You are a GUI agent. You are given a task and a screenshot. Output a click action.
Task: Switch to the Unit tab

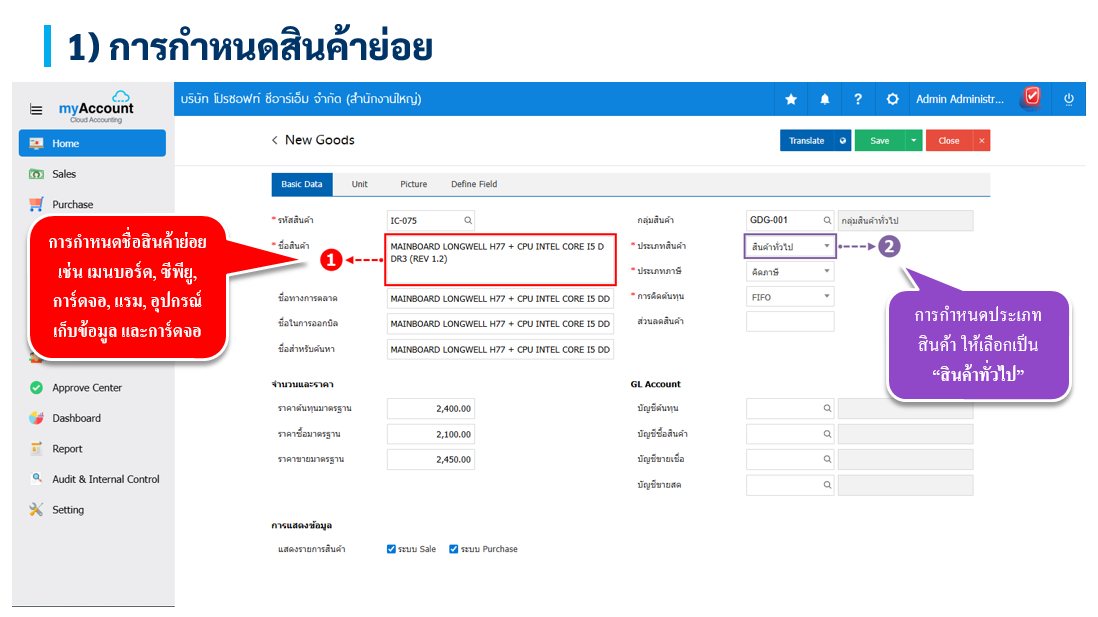click(x=359, y=184)
